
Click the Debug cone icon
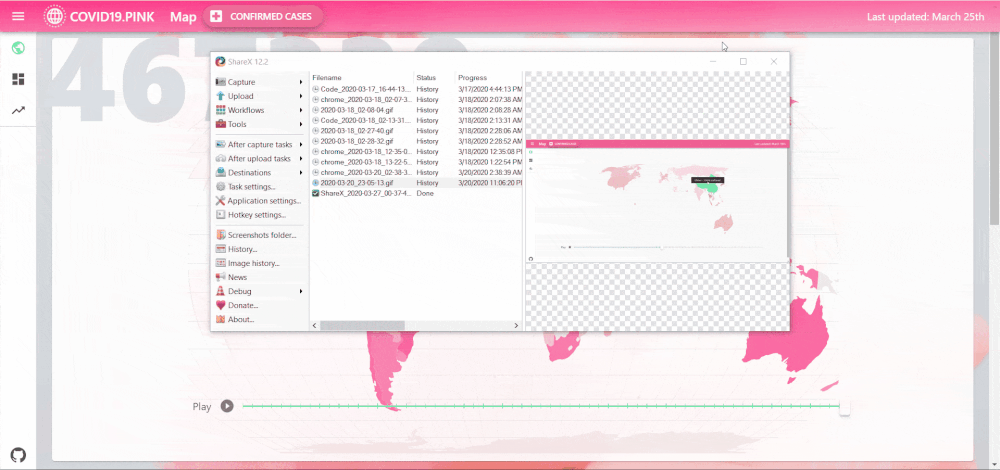coord(221,291)
